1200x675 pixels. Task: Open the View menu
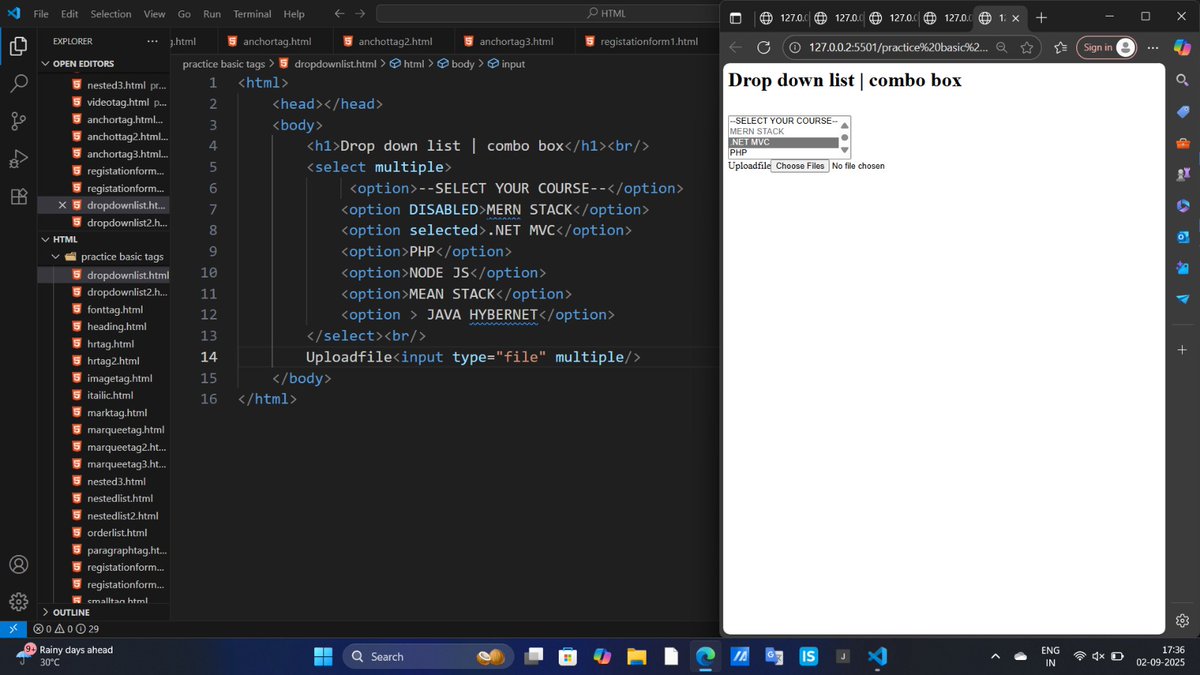(x=154, y=14)
